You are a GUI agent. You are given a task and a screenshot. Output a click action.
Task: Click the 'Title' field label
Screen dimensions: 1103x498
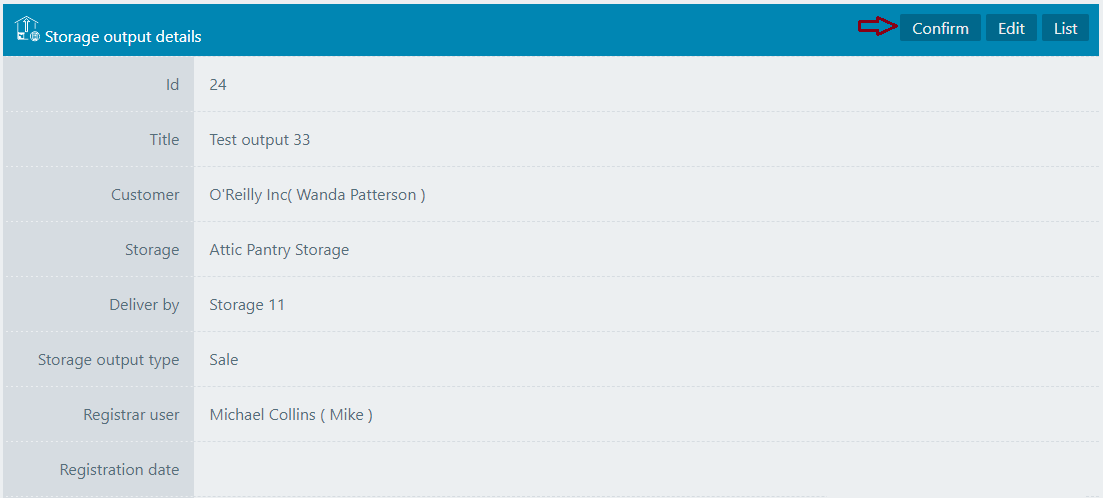(164, 140)
